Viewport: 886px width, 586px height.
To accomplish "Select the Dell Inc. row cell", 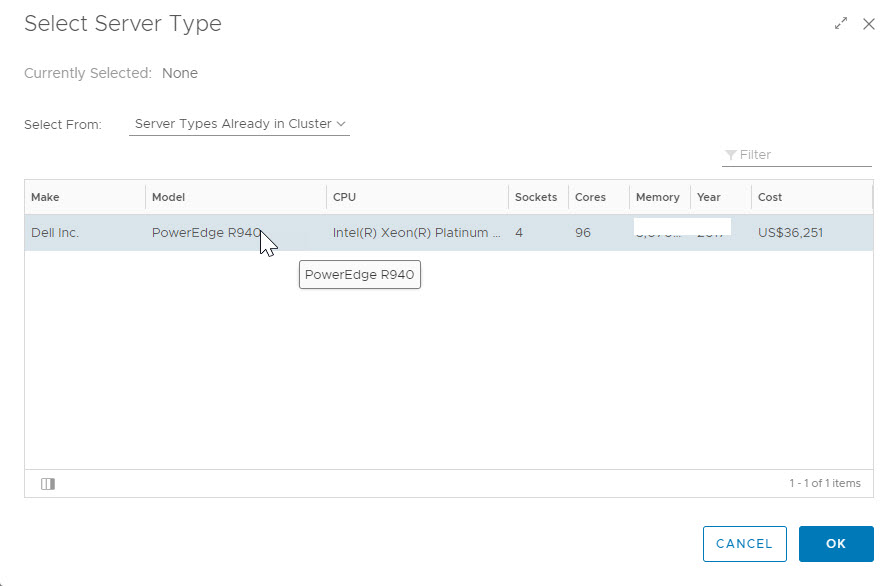I will (x=55, y=233).
